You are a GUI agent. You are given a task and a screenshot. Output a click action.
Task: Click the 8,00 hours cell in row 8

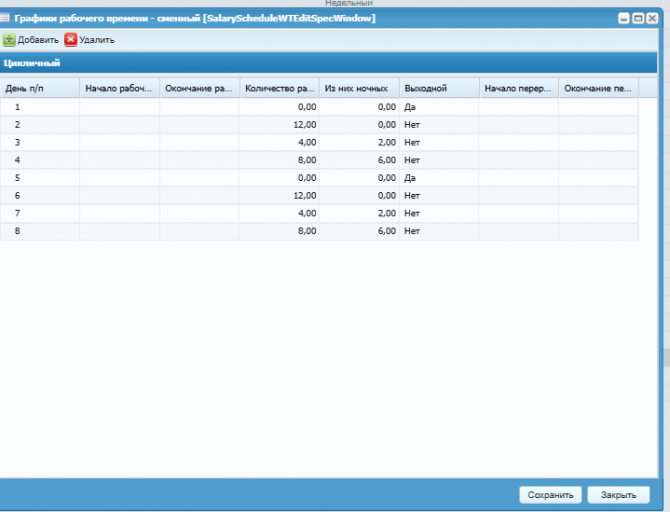point(279,231)
